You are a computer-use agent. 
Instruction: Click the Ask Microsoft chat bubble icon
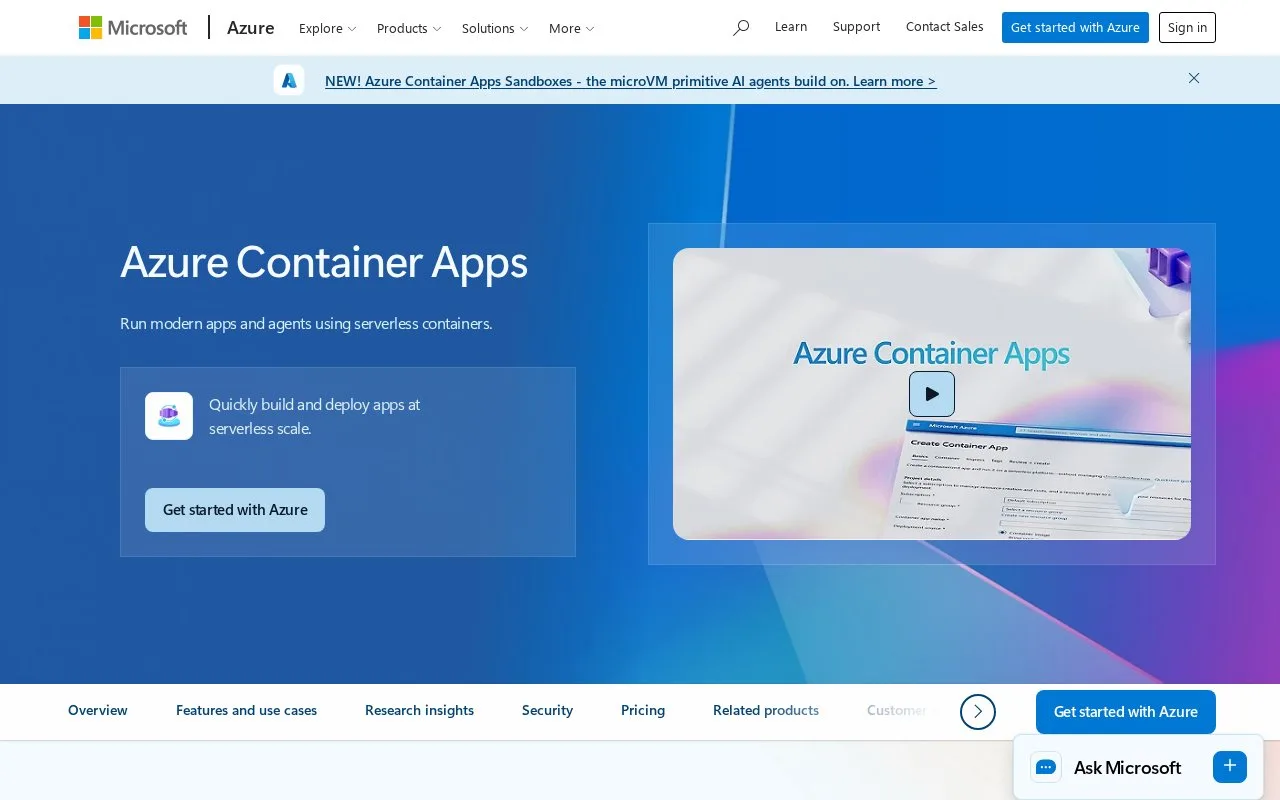(x=1046, y=767)
